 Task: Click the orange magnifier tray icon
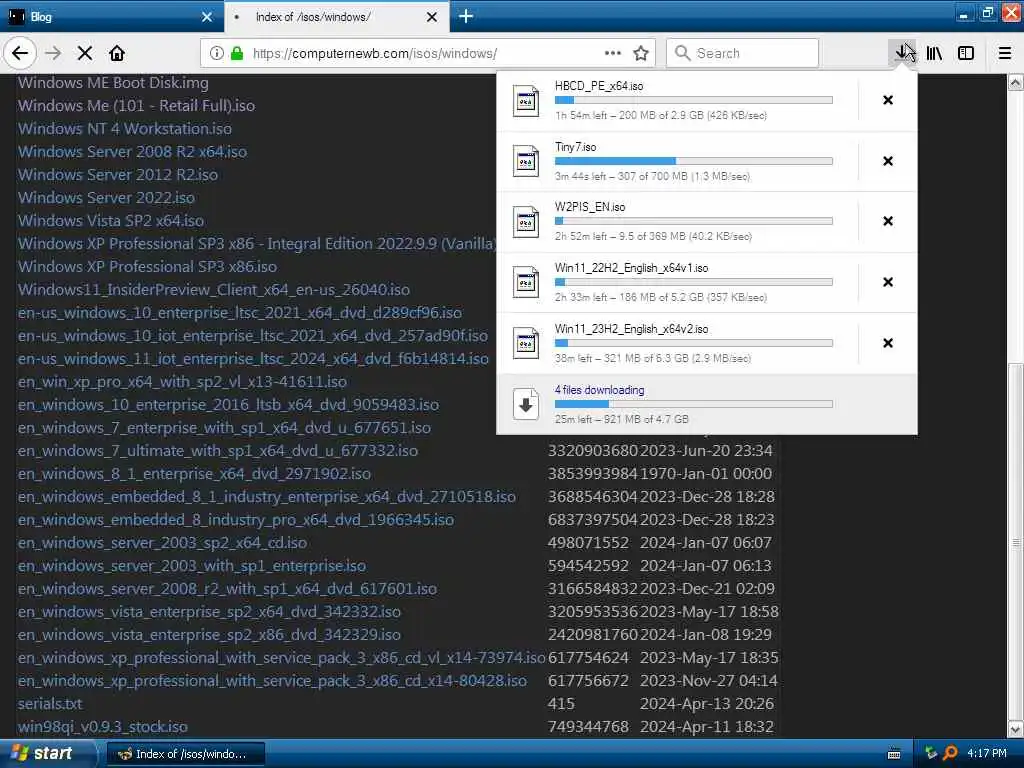coord(950,753)
